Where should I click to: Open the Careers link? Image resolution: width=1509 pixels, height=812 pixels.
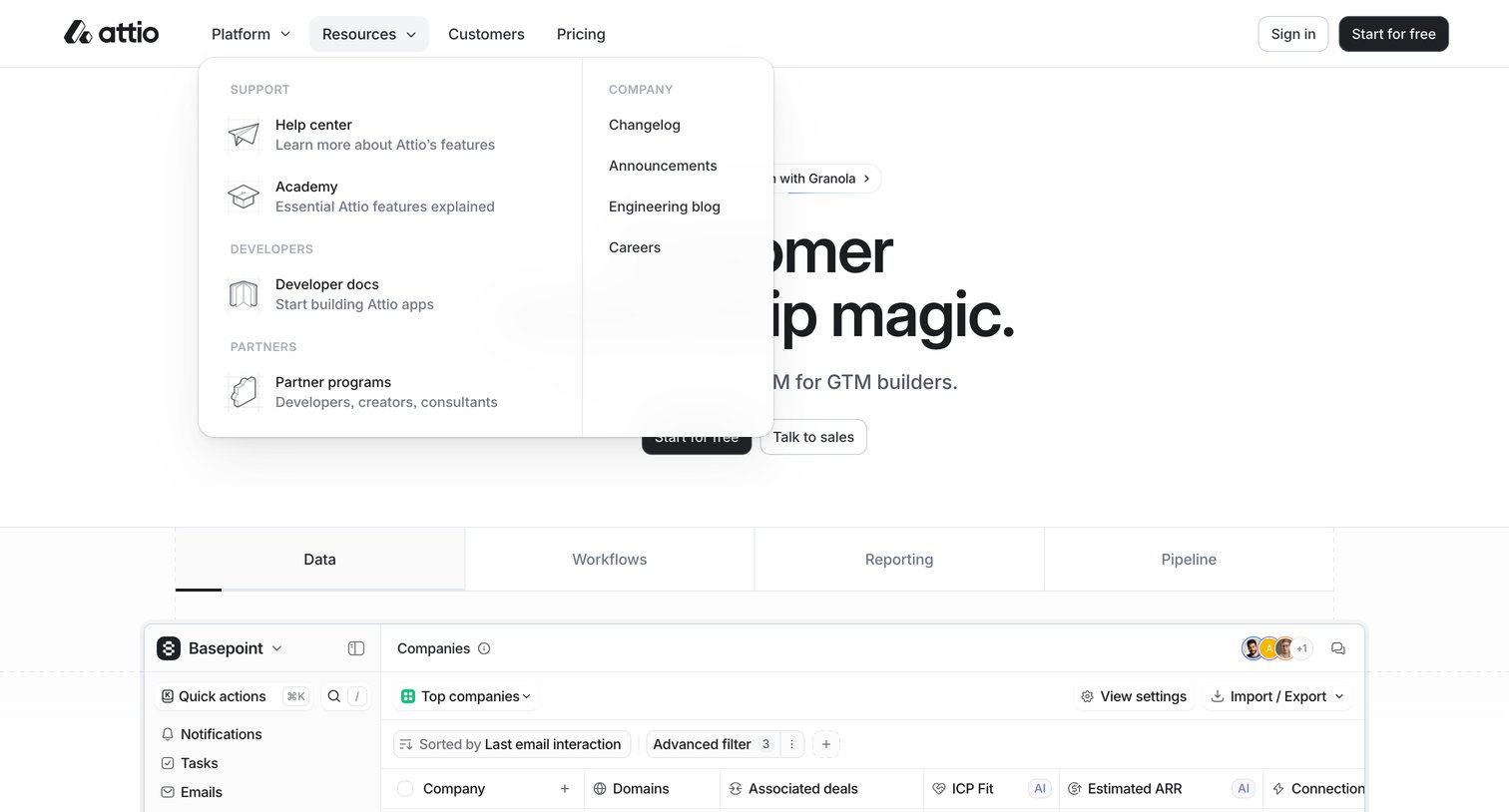635,247
